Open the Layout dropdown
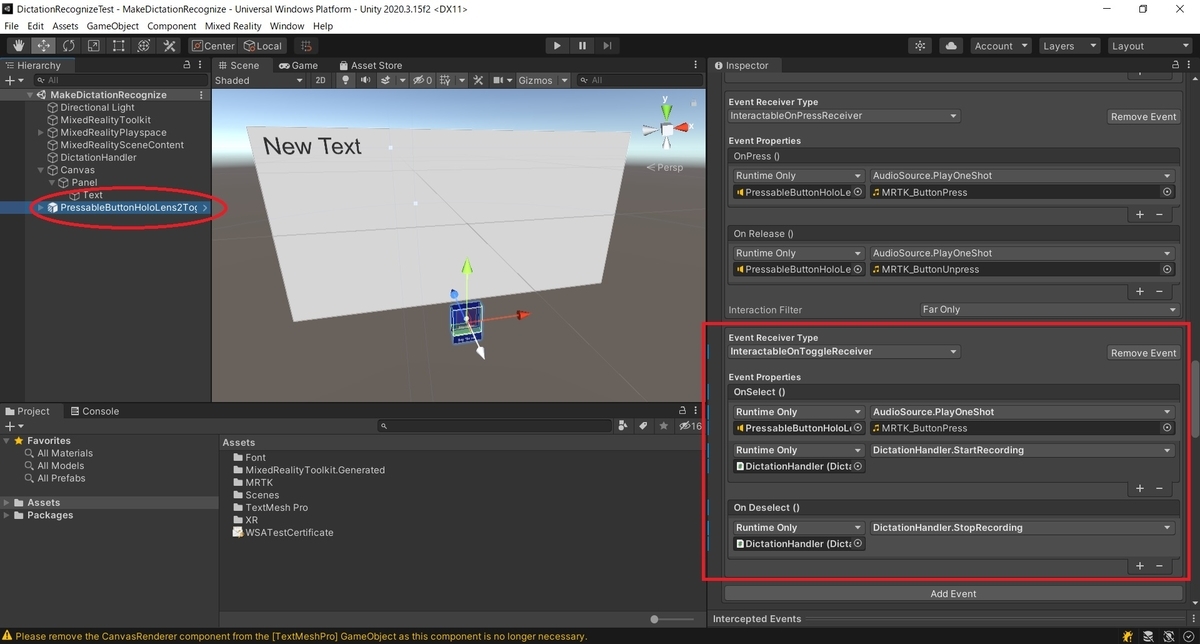The height and width of the screenshot is (644, 1200). tap(1148, 46)
